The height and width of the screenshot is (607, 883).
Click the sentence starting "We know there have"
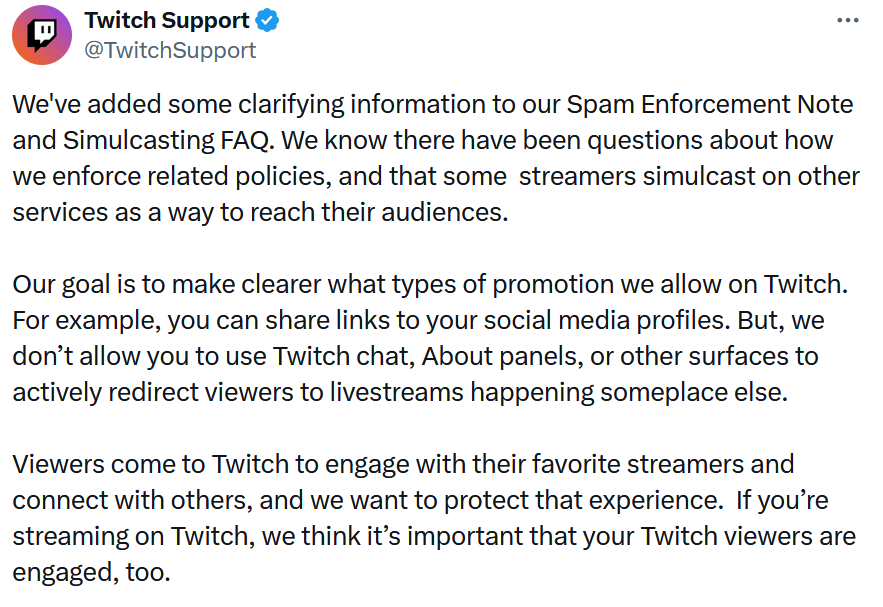click(436, 176)
